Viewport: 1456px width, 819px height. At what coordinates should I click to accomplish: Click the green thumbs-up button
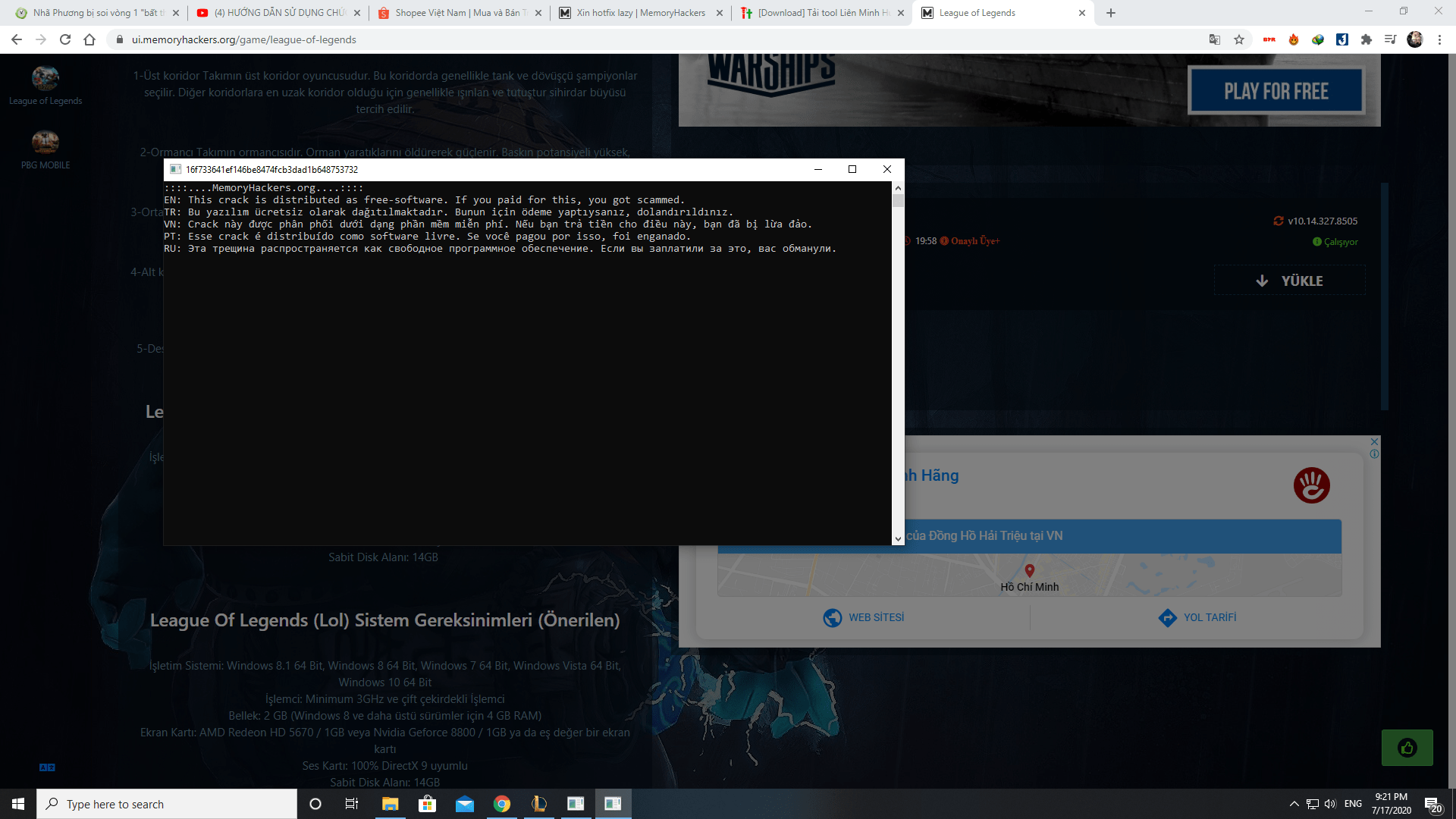click(x=1407, y=748)
